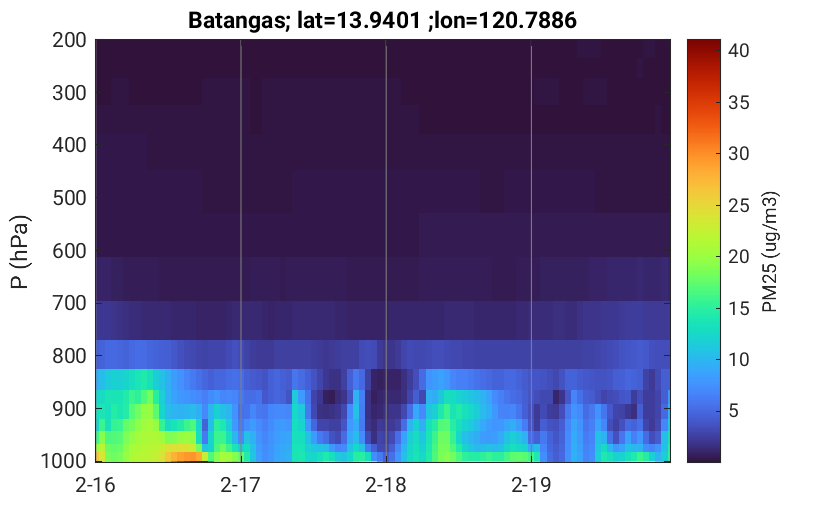Click the y-axis tick label '200'
This screenshot has height=521, width=833.
click(69, 40)
